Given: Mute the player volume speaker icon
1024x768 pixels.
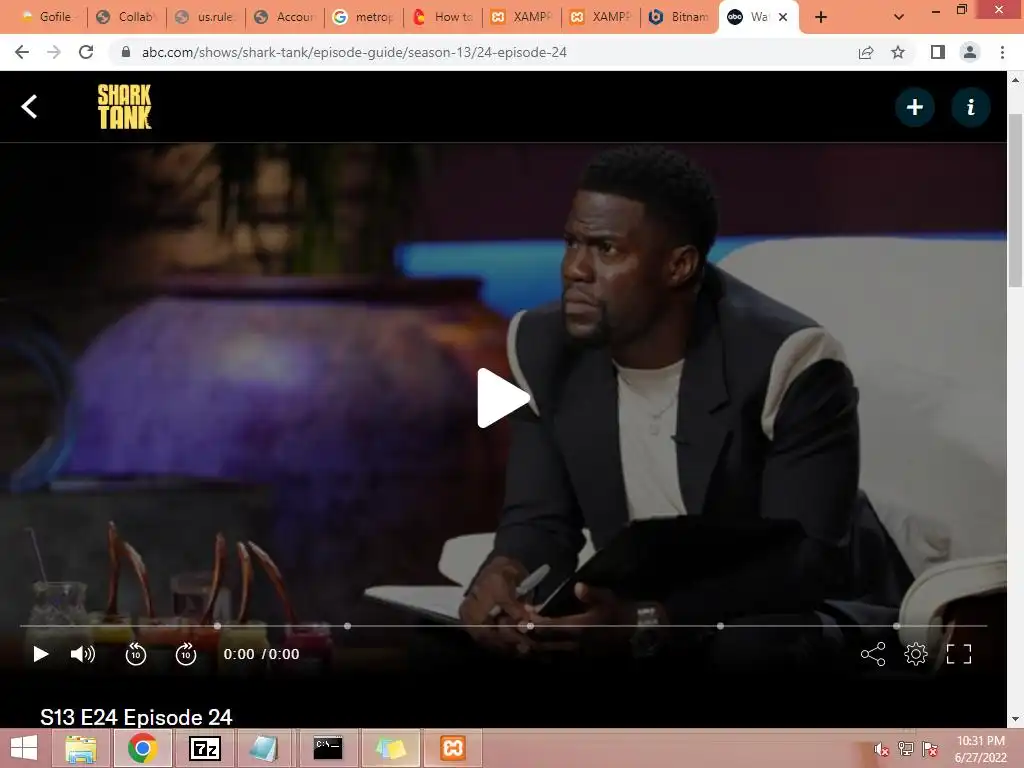Looking at the screenshot, I should click(x=83, y=654).
